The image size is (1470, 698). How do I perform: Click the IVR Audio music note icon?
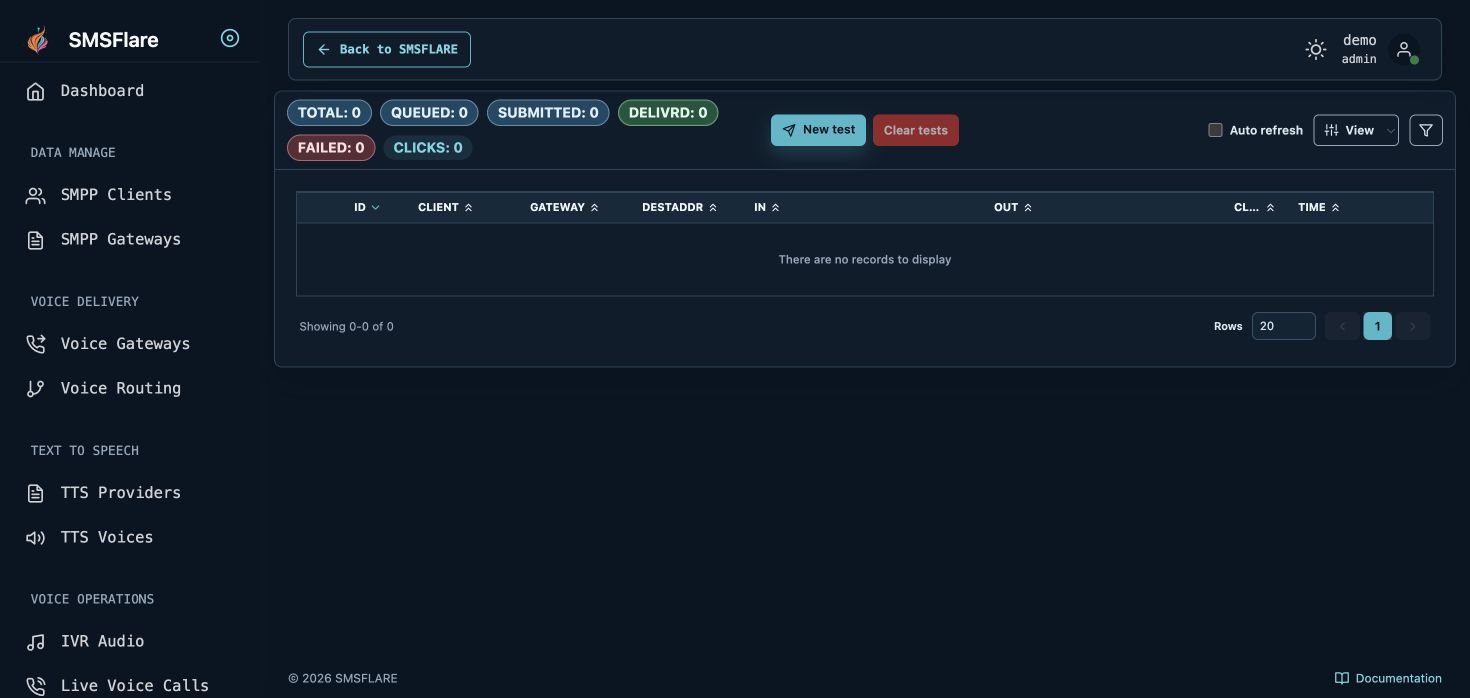tap(36, 642)
